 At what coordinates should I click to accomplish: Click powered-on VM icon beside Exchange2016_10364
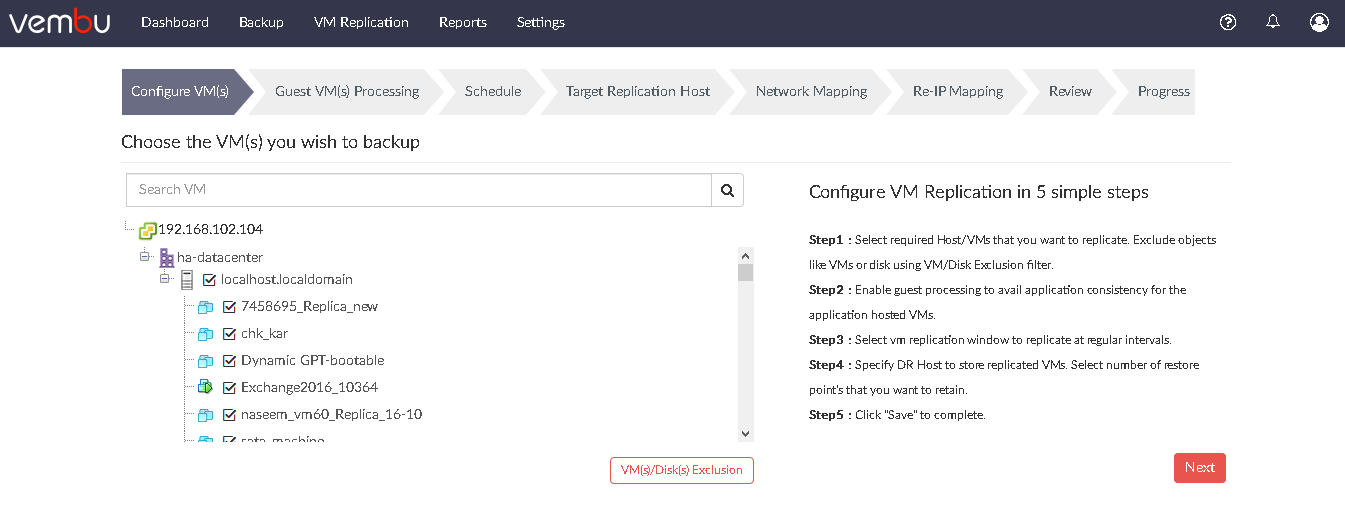point(205,387)
